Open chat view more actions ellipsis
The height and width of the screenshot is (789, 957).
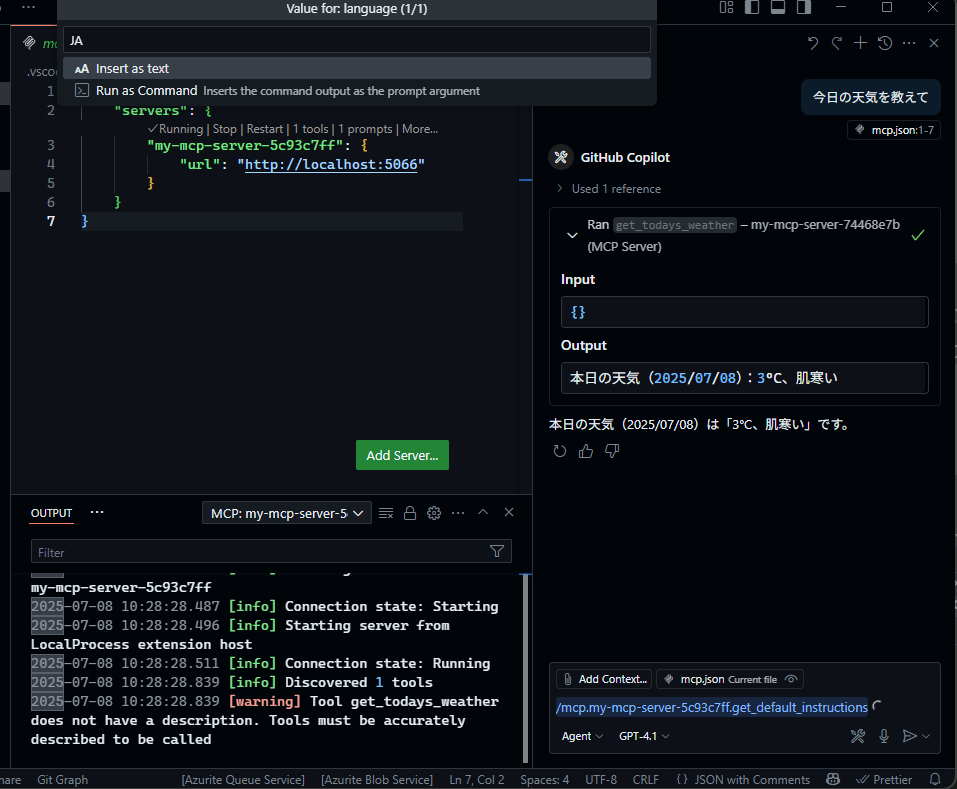click(909, 43)
